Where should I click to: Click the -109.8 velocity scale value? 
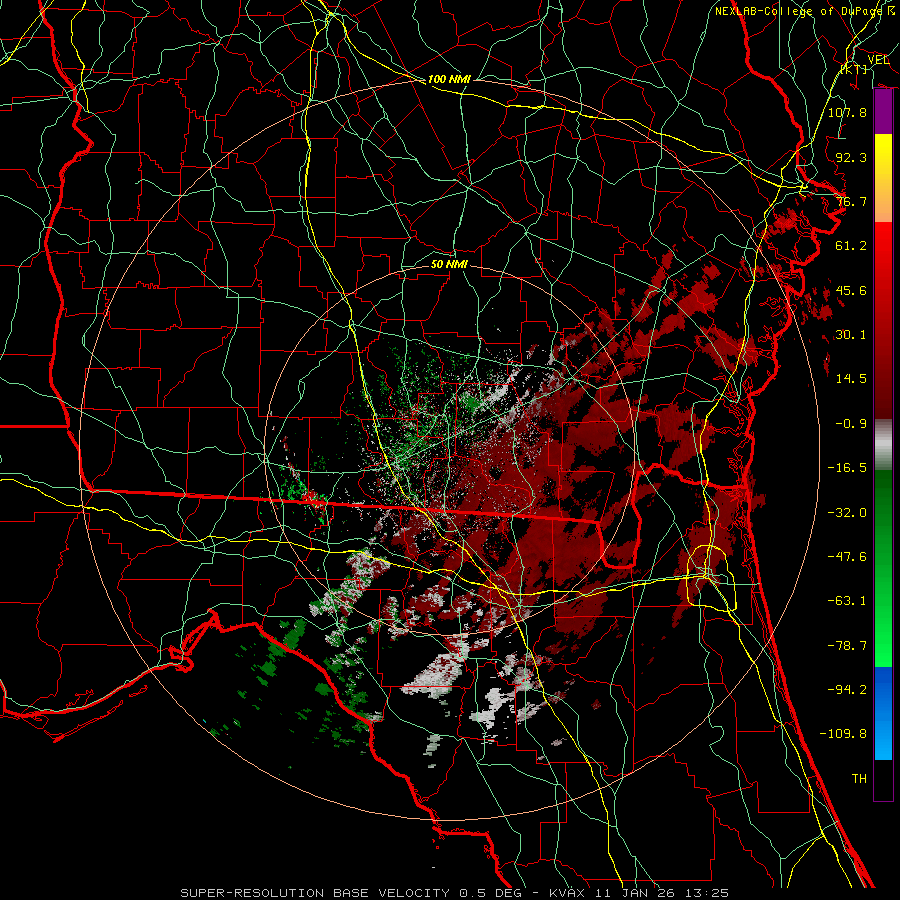pos(843,734)
